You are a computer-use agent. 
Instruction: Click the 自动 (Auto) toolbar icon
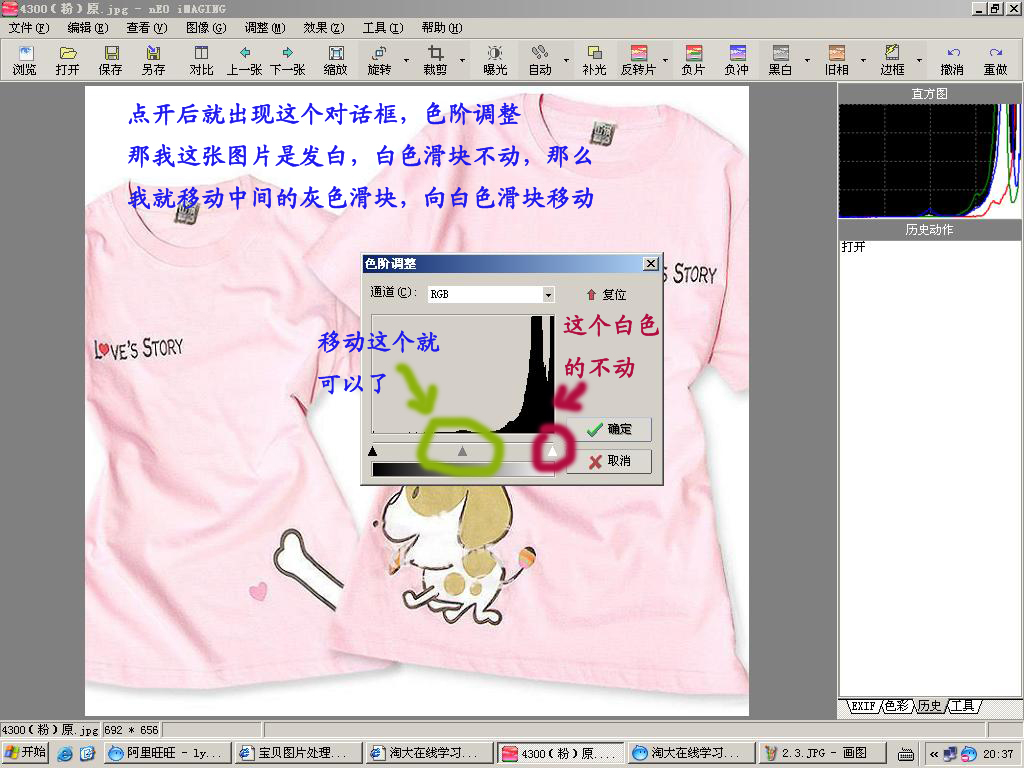[x=540, y=60]
